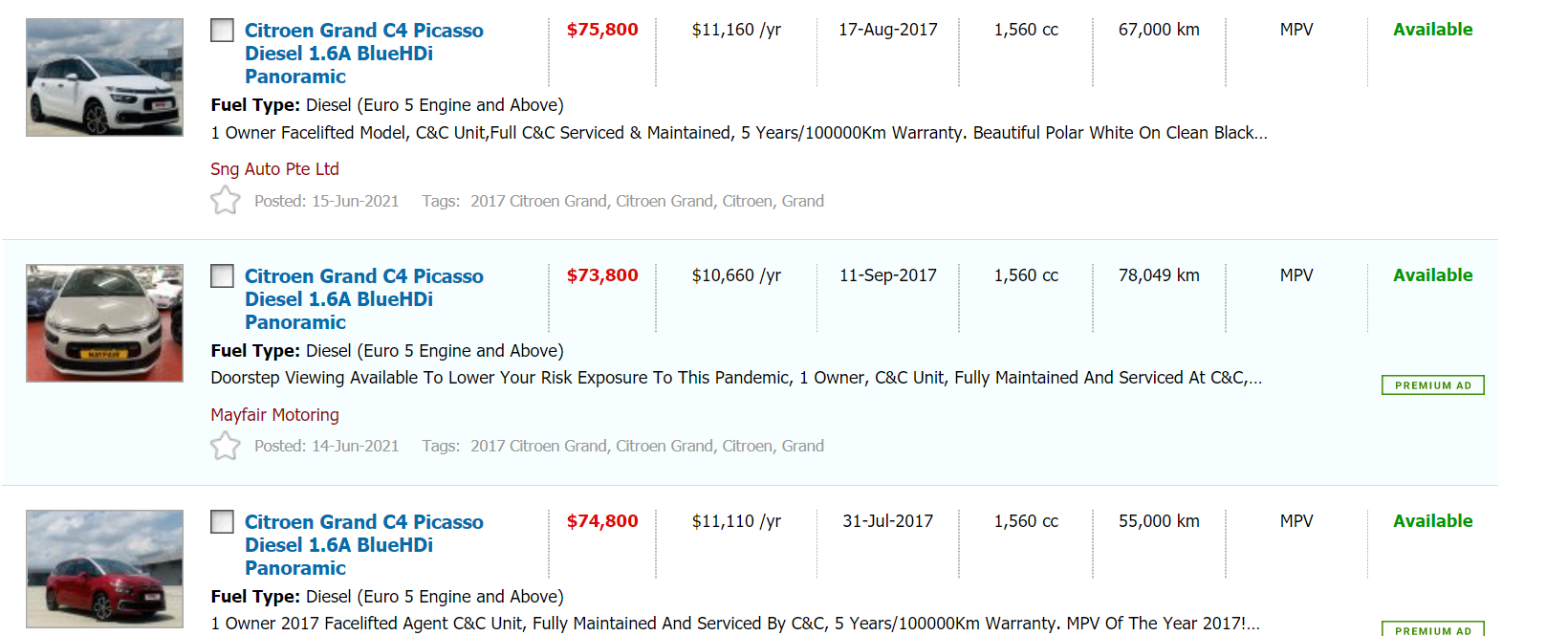Tick checkbox for the $73,800 Citroen listing
Screen dimensions: 1568x636
point(222,276)
